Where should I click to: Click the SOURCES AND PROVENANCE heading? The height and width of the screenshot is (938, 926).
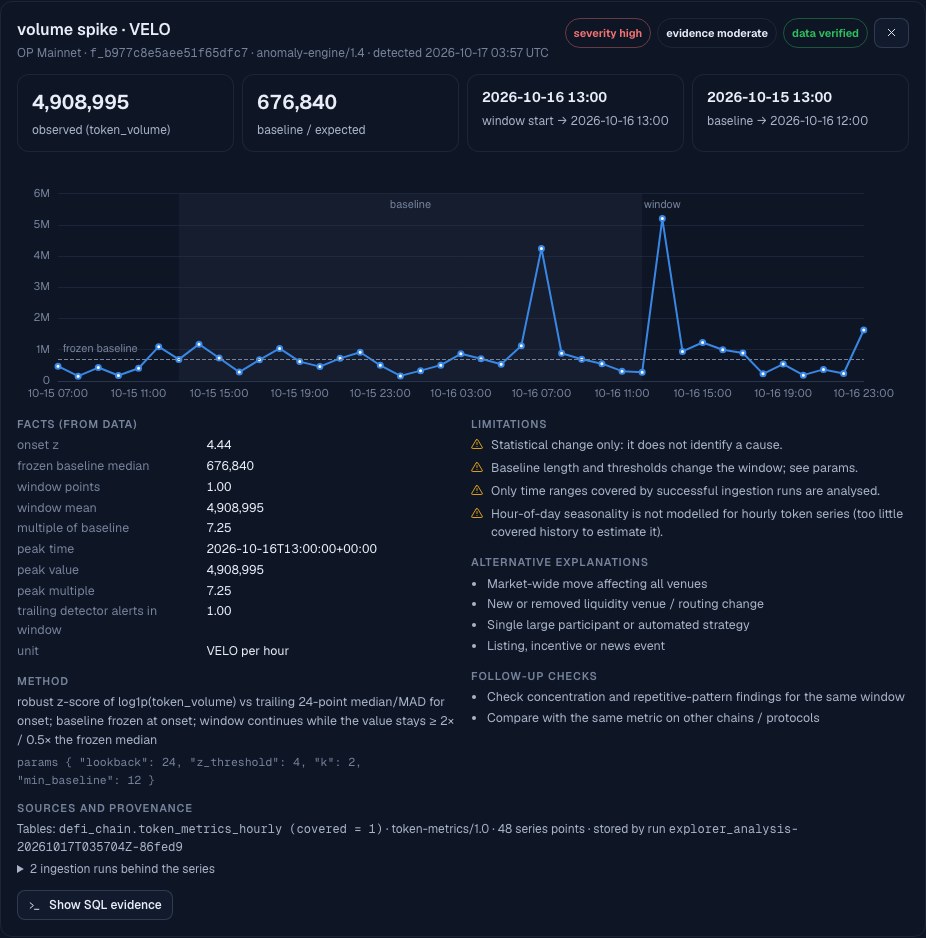tap(105, 808)
